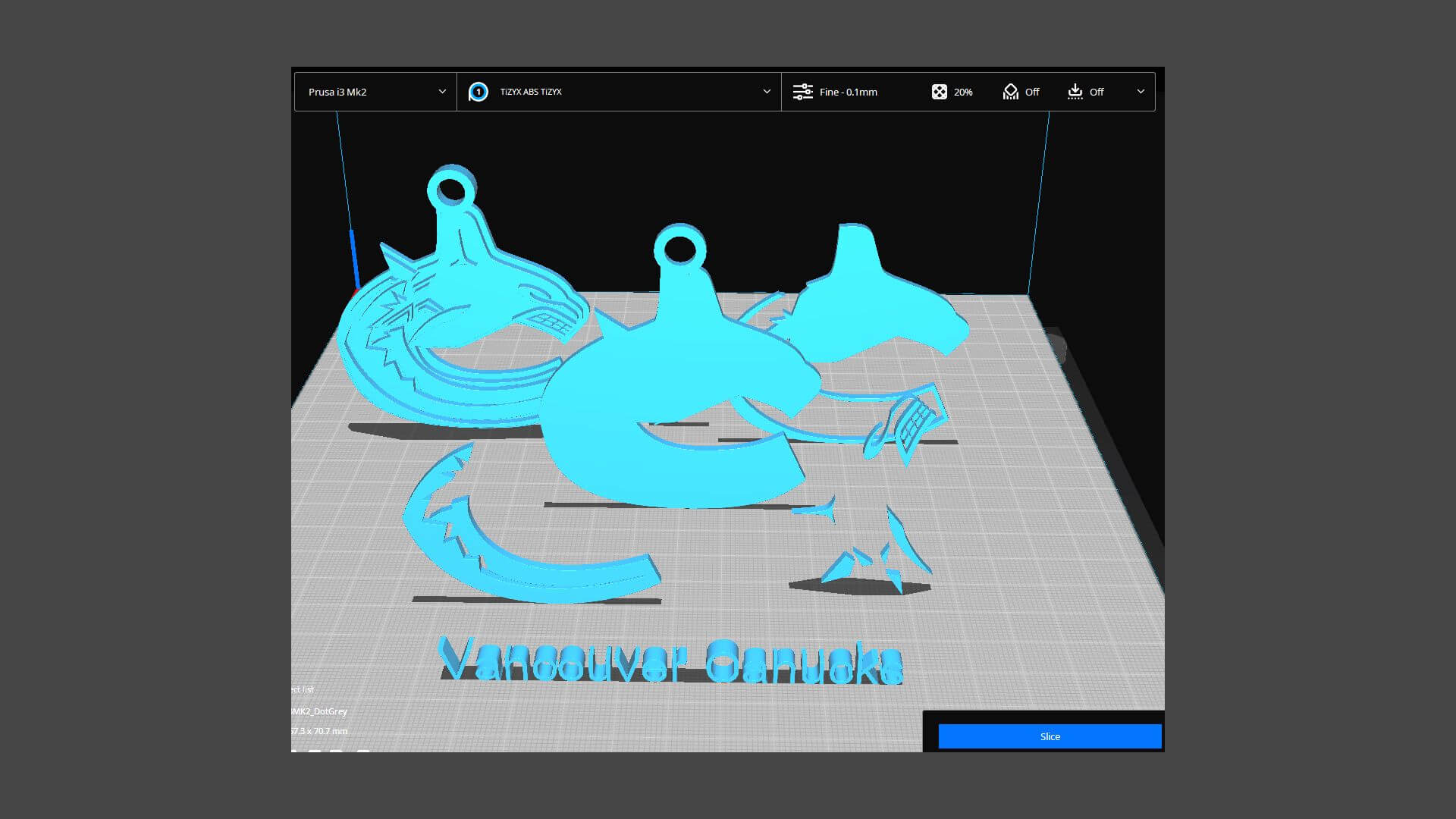The width and height of the screenshot is (1456, 819).
Task: Click the TiZYX ABS TiZYX material label
Action: (531, 92)
